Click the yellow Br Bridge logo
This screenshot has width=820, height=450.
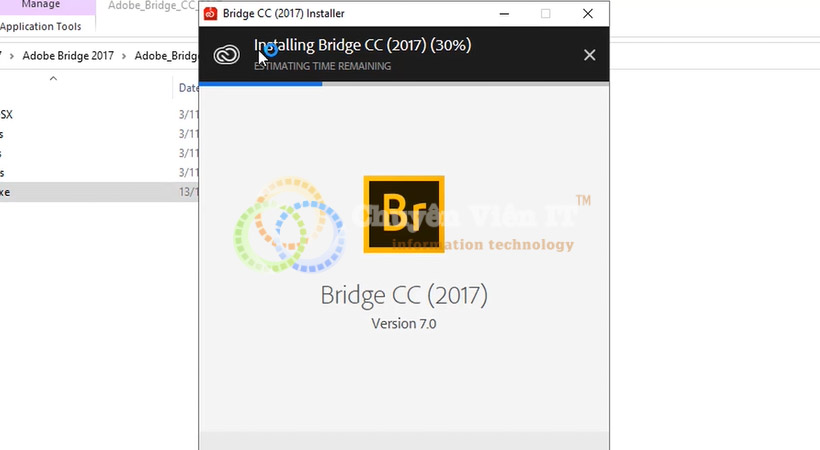click(404, 214)
